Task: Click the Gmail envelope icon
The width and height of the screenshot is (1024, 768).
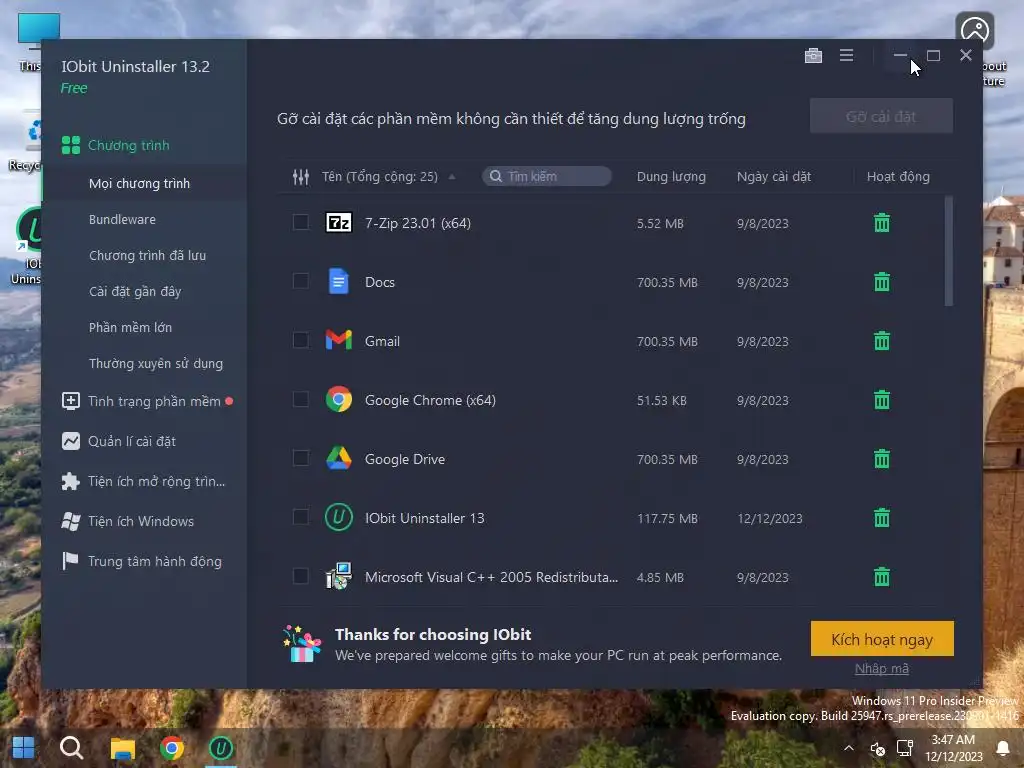Action: [338, 340]
